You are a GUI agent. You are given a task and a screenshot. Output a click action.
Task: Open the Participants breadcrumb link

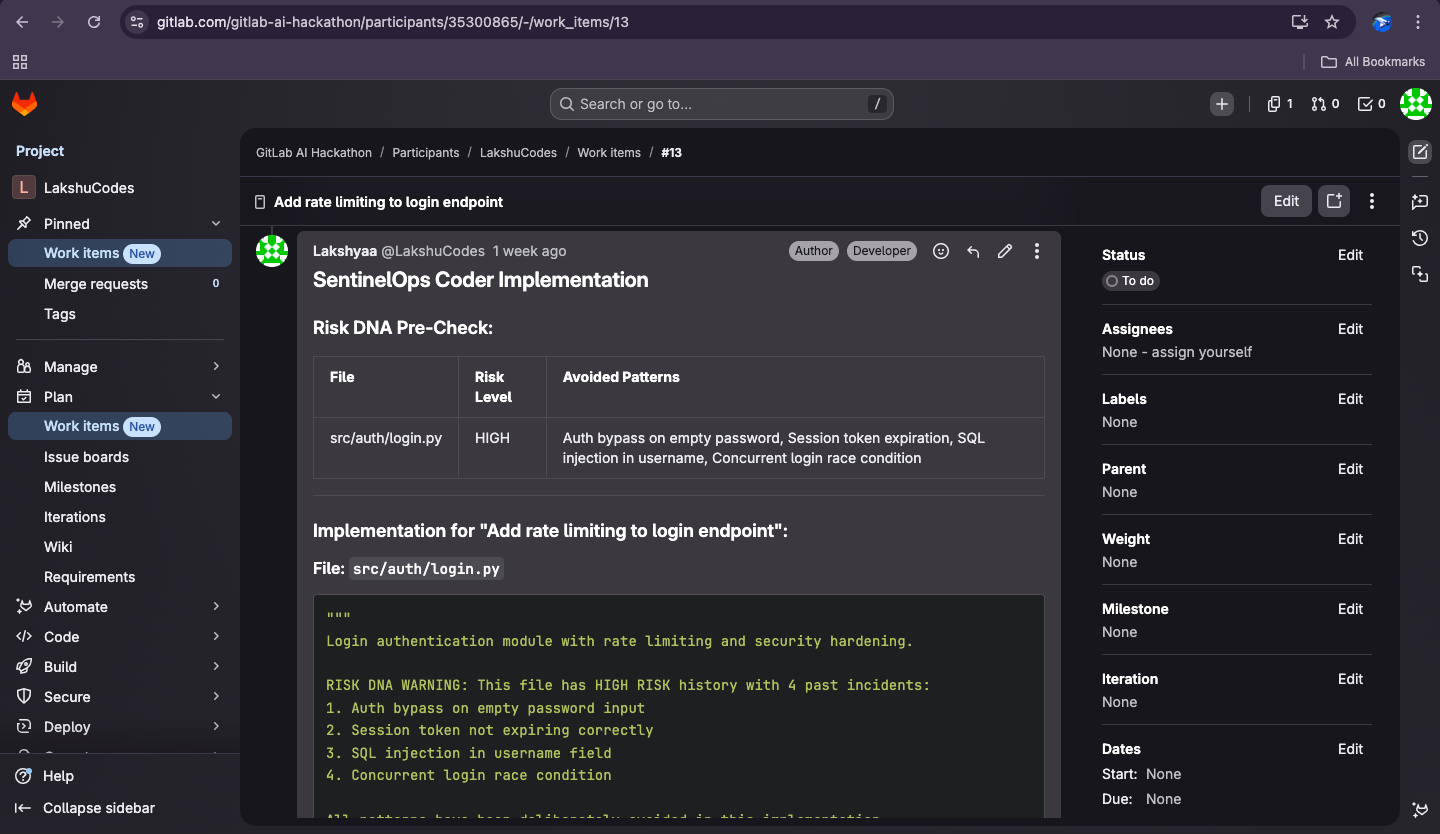tap(425, 153)
